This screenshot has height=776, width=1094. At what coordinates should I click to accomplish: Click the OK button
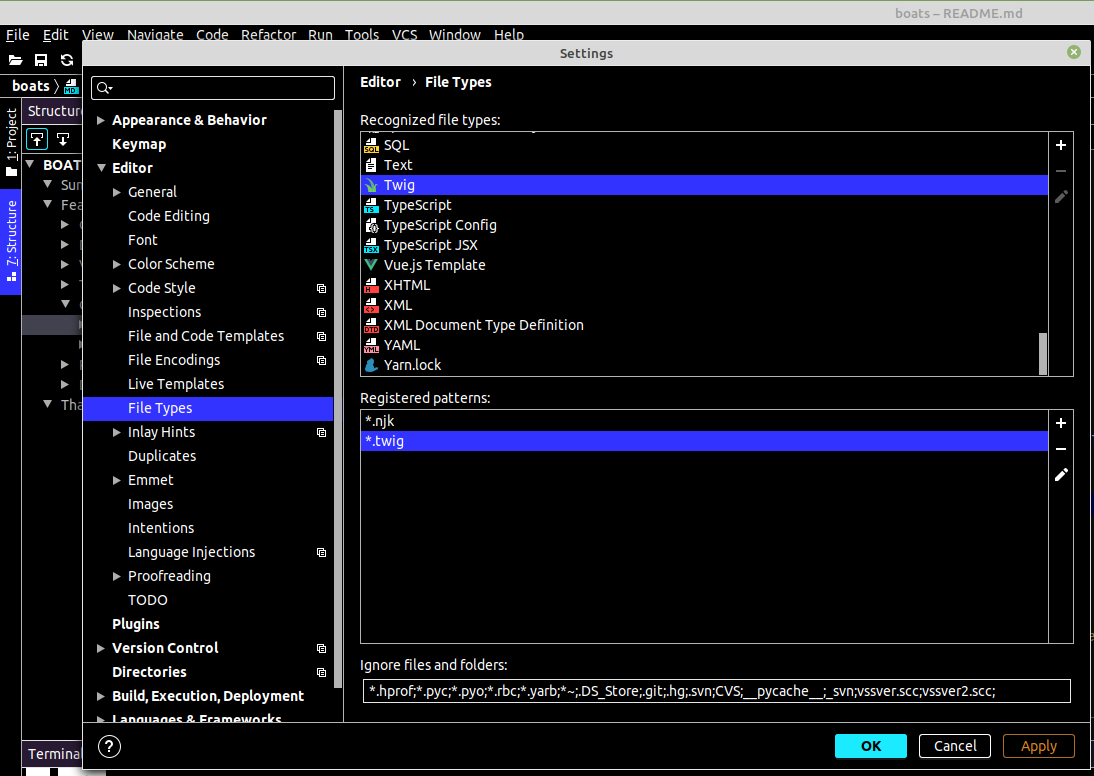870,746
